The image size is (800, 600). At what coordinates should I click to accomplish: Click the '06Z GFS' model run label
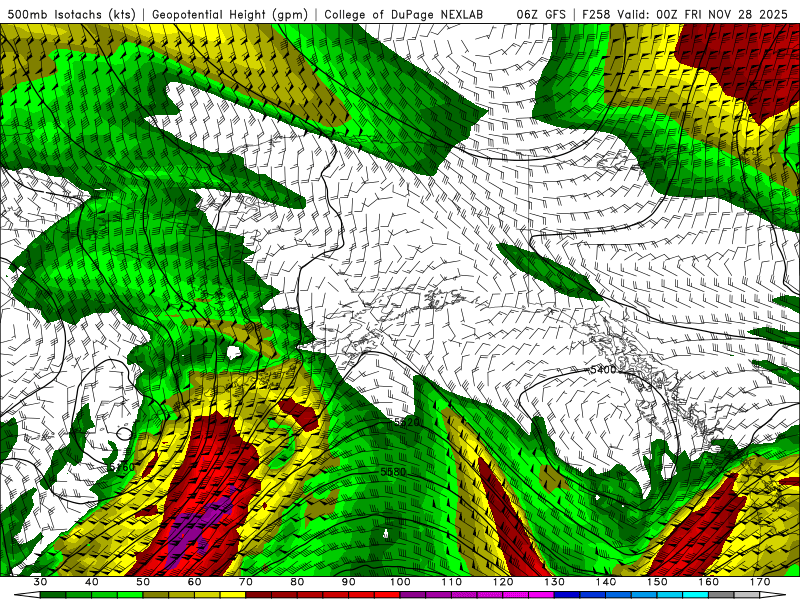click(541, 15)
